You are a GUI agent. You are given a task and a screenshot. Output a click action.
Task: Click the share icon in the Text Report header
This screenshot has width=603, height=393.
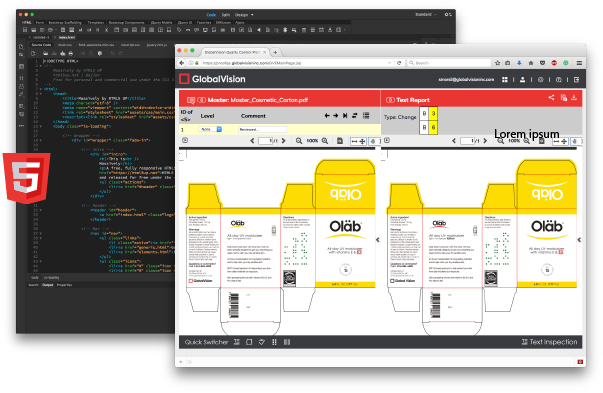point(551,97)
